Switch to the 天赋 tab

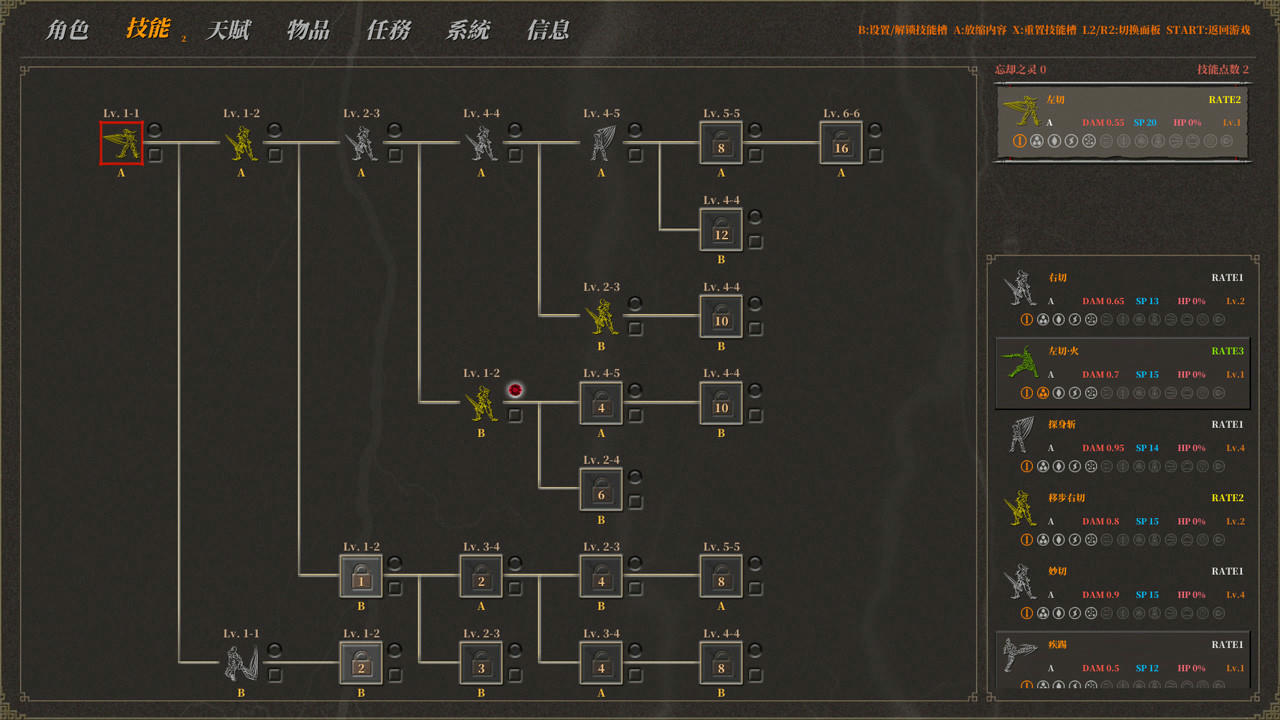click(228, 30)
